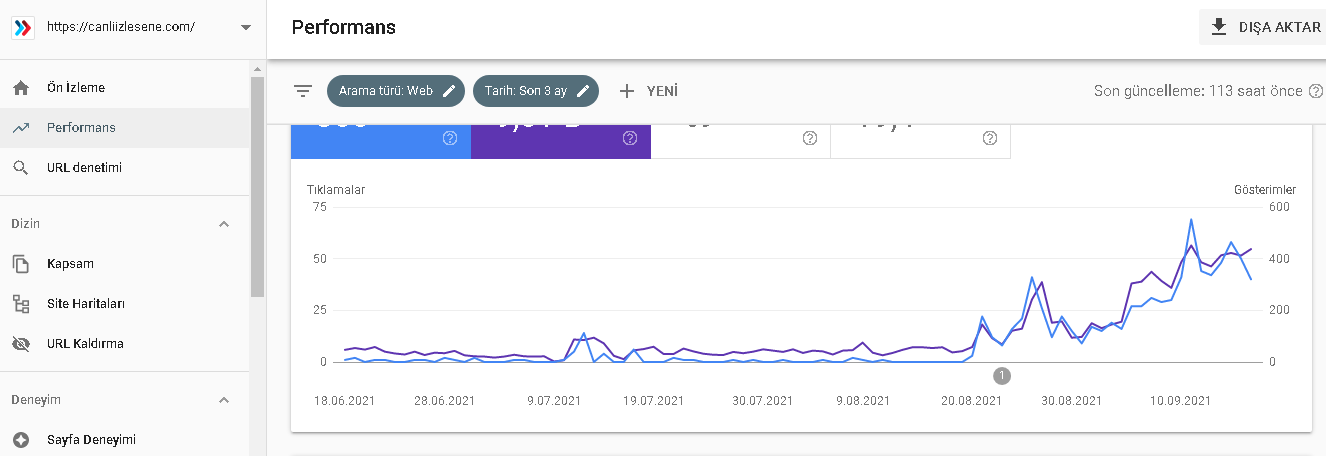Viewport: 1326px width, 456px height.
Task: Click the edit pencil on Tarih chip
Action: [x=583, y=91]
